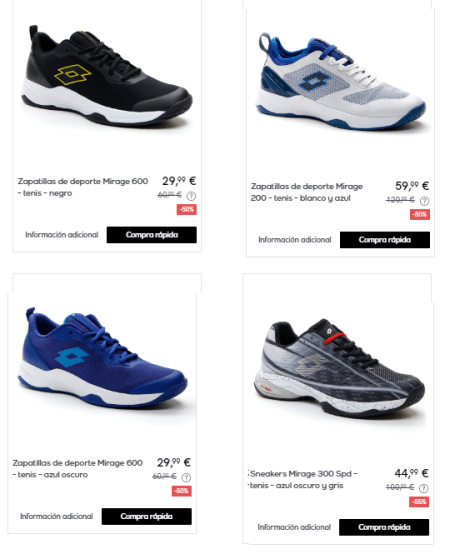Open Información adicional for dark blue Mirage 600
475x559 pixels.
(x=56, y=517)
